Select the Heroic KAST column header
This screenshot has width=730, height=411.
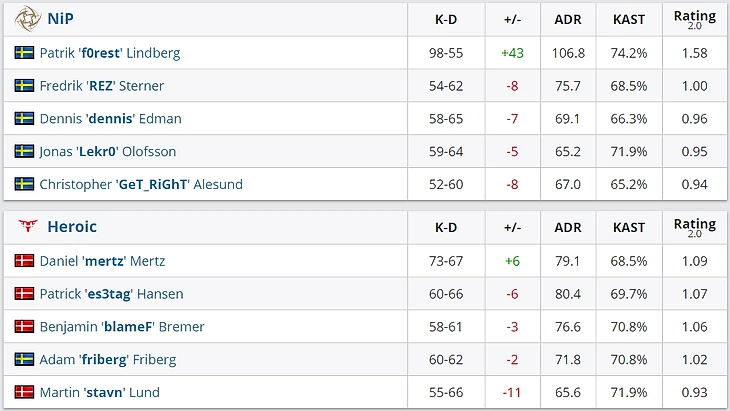pos(629,227)
